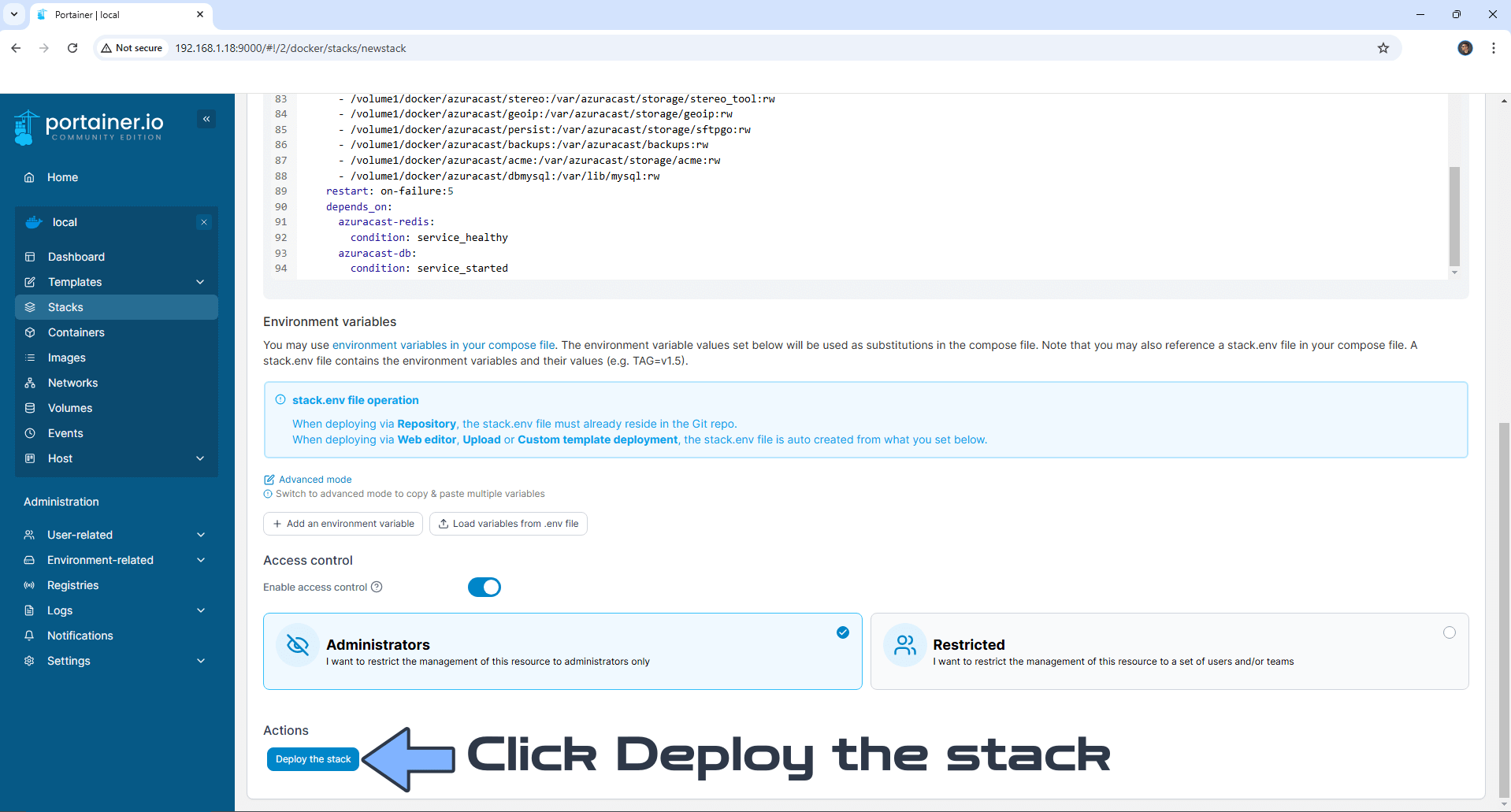
Task: Click the browser address bar URL
Action: point(291,48)
